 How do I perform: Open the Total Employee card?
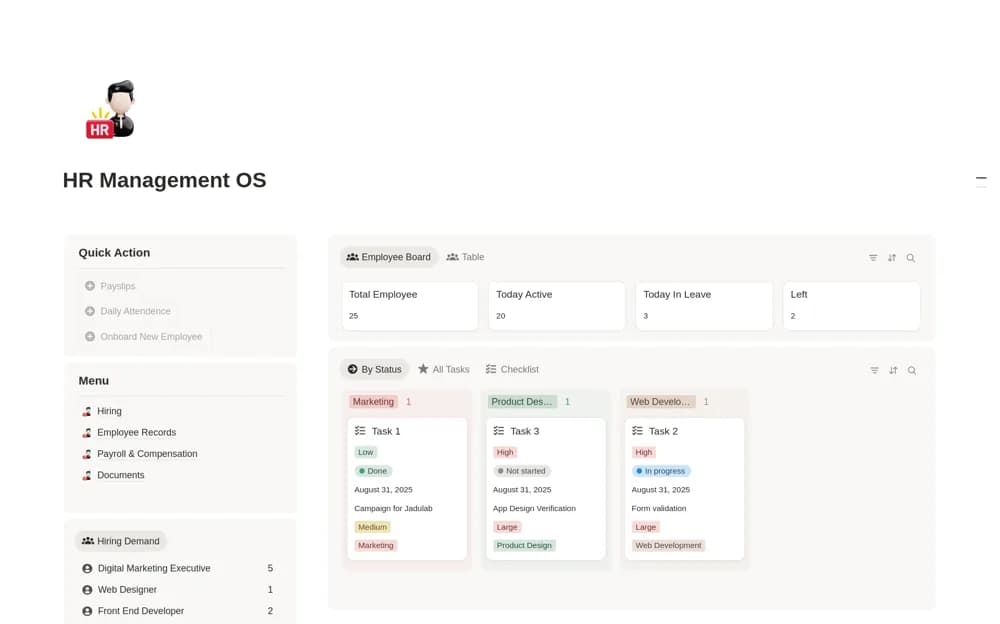[409, 306]
